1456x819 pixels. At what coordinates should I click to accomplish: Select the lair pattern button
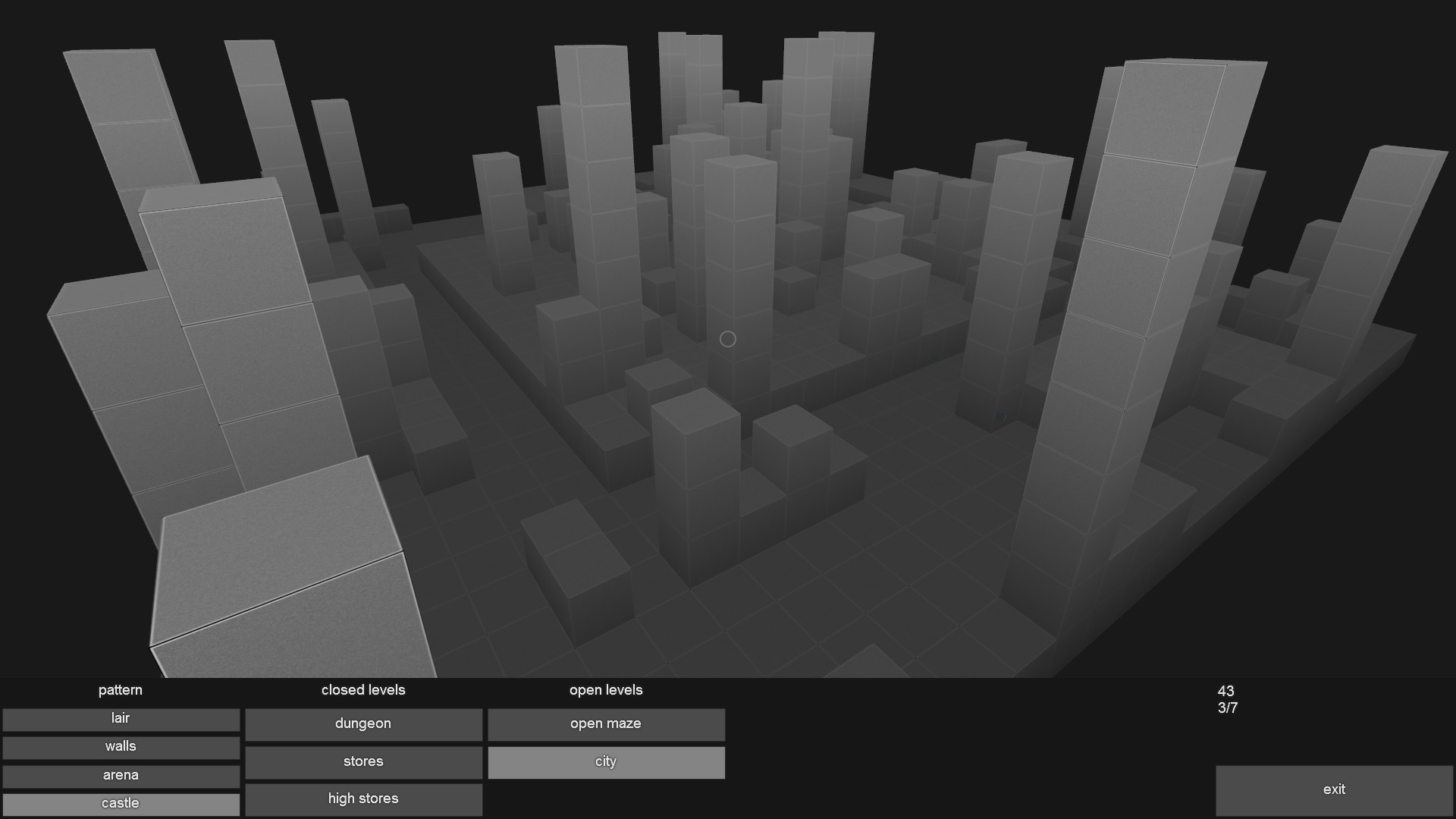[x=121, y=719]
